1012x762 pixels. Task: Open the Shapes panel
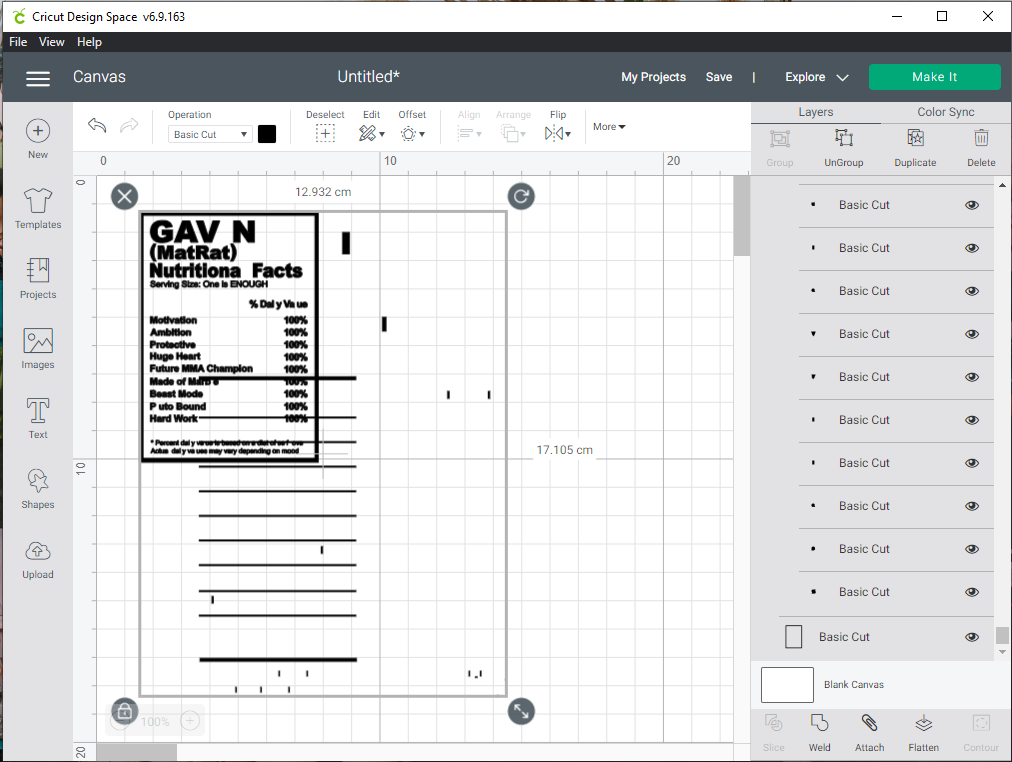(x=37, y=487)
